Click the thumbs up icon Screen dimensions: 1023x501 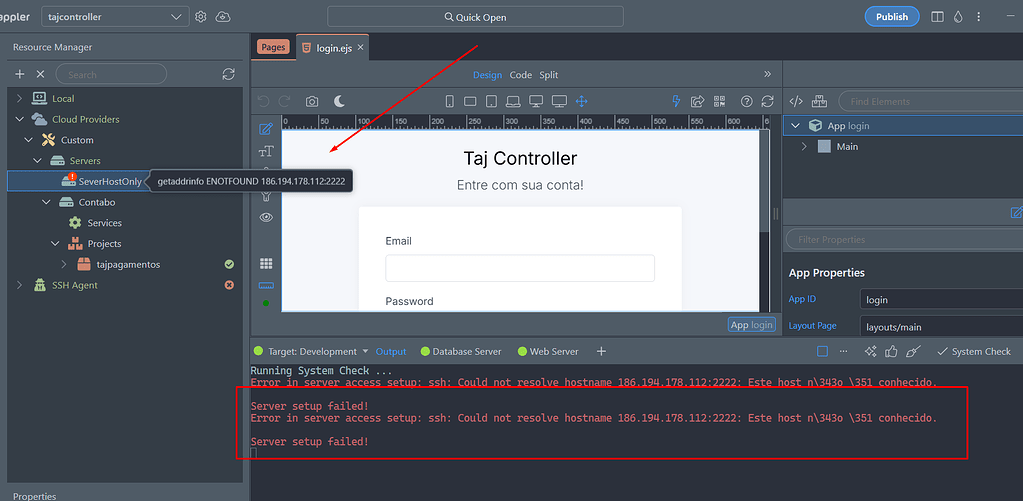pyautogui.click(x=891, y=352)
